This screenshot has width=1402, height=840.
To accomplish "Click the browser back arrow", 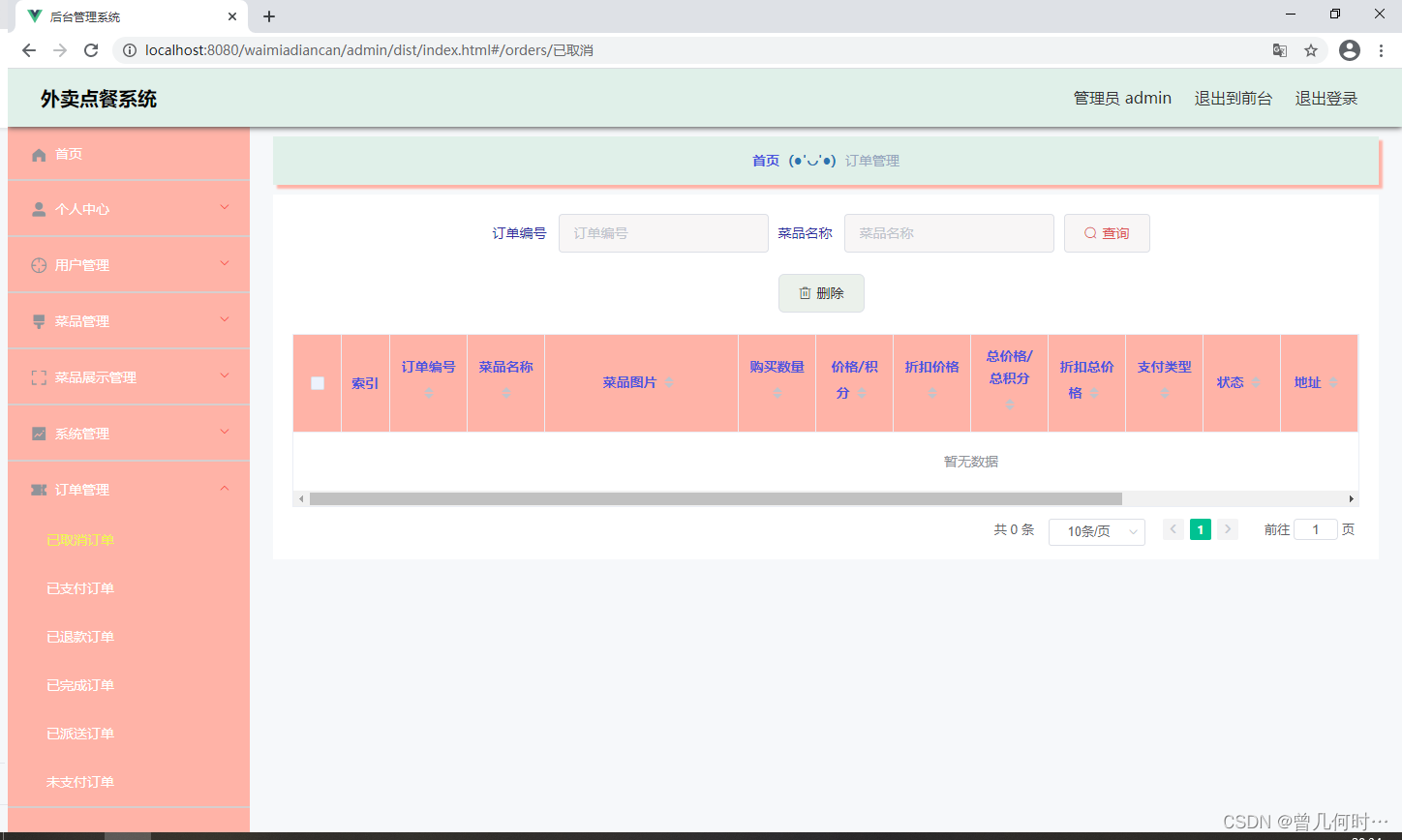I will coord(28,50).
